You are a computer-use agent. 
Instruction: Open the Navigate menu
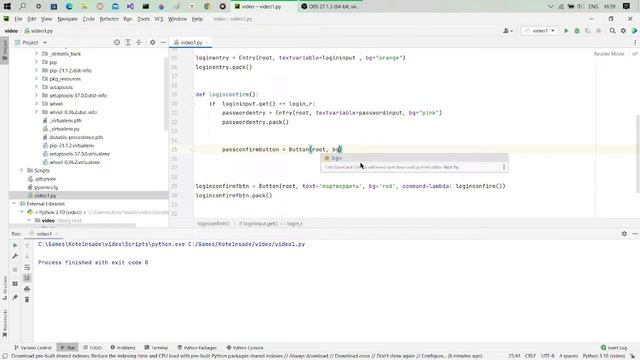coord(67,19)
